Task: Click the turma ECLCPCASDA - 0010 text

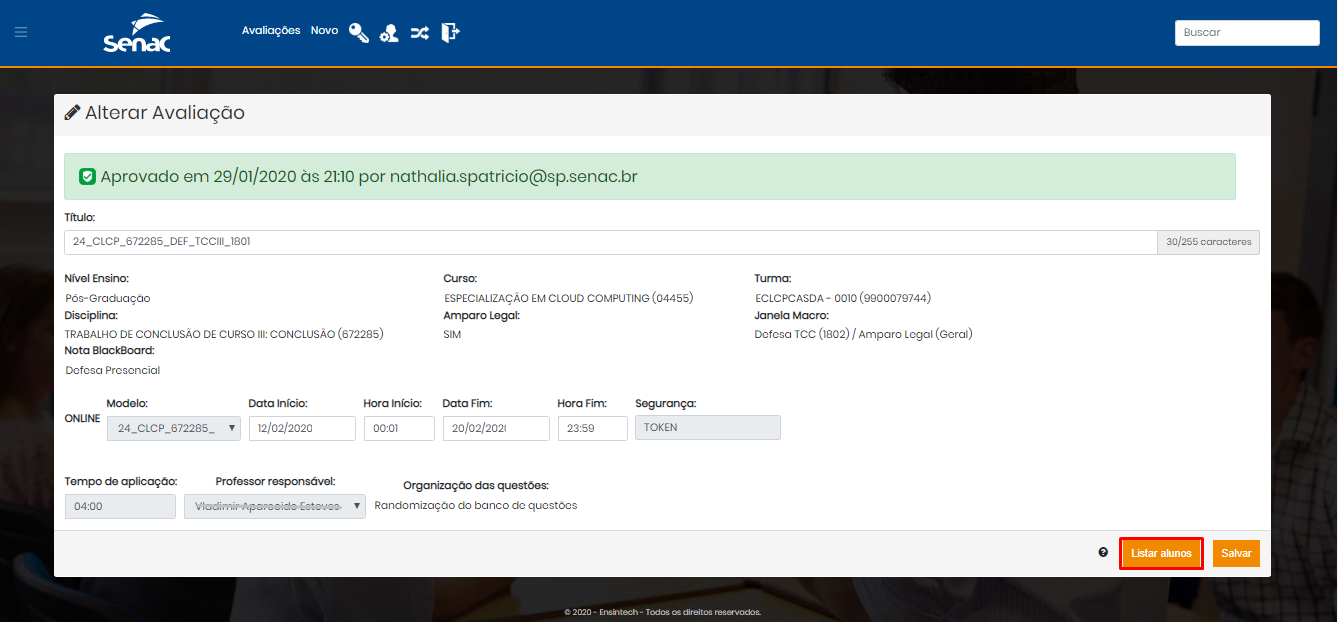Action: point(843,298)
